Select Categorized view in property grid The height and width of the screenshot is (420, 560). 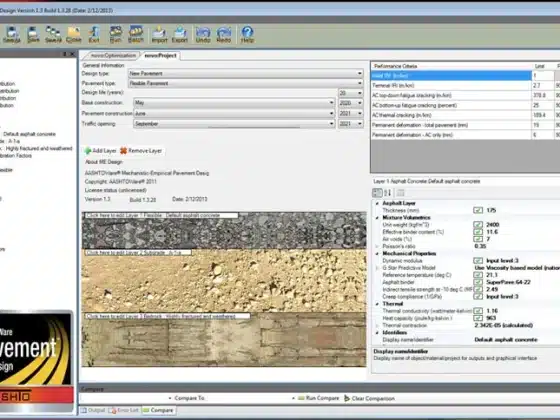377,193
